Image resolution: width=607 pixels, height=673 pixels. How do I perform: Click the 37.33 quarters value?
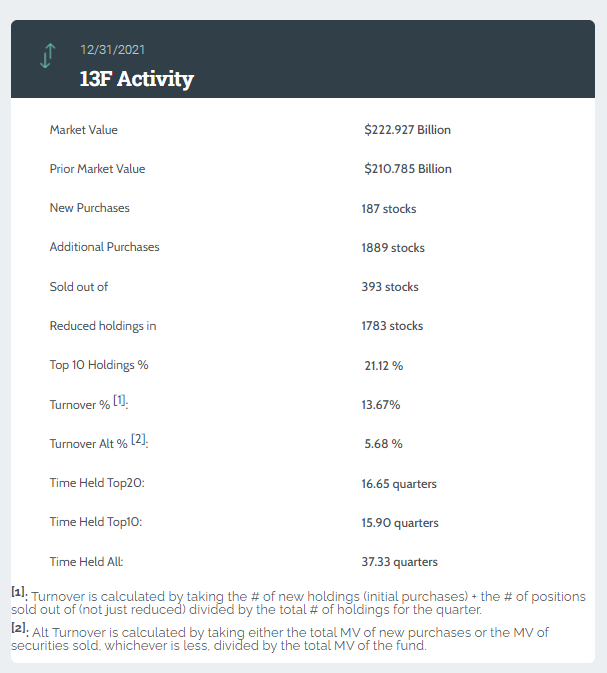[x=399, y=562]
